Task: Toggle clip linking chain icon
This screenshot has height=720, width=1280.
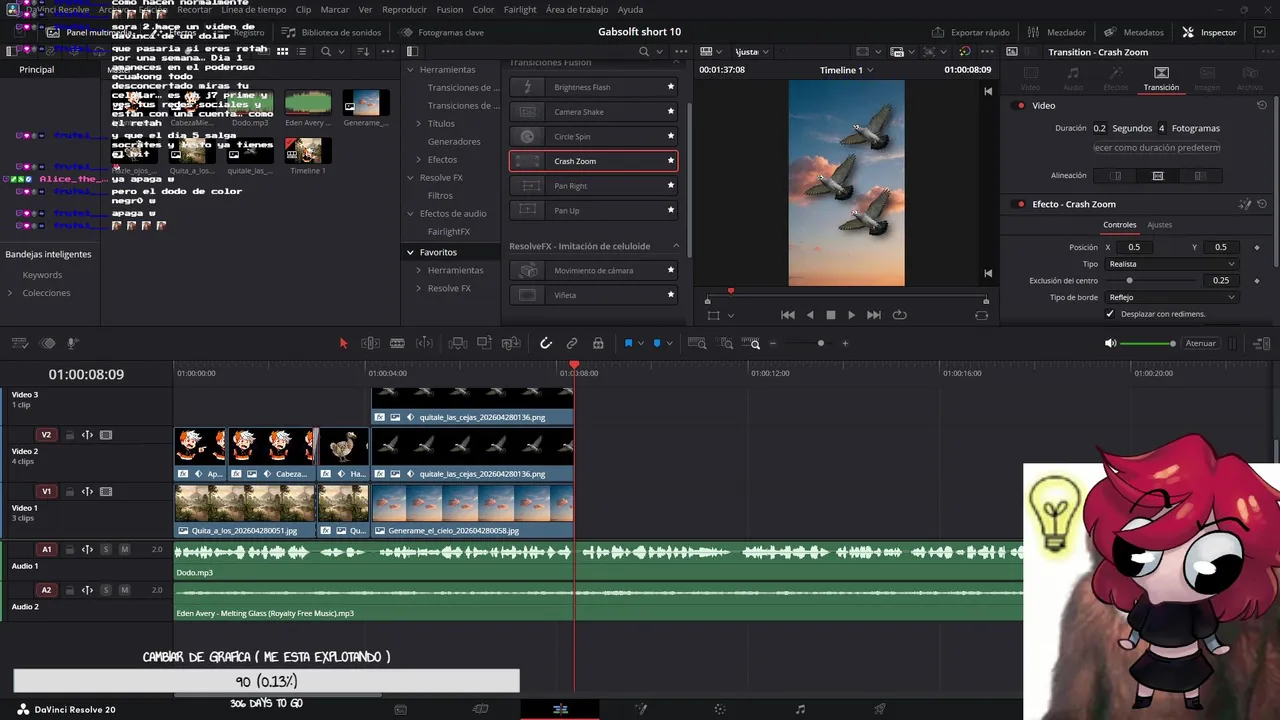Action: tap(572, 343)
